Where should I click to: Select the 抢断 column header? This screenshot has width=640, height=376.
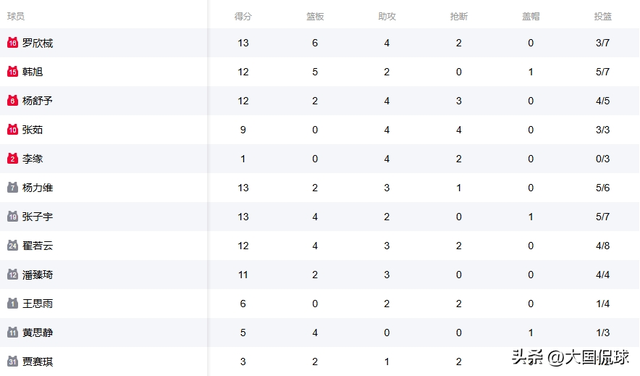(459, 16)
